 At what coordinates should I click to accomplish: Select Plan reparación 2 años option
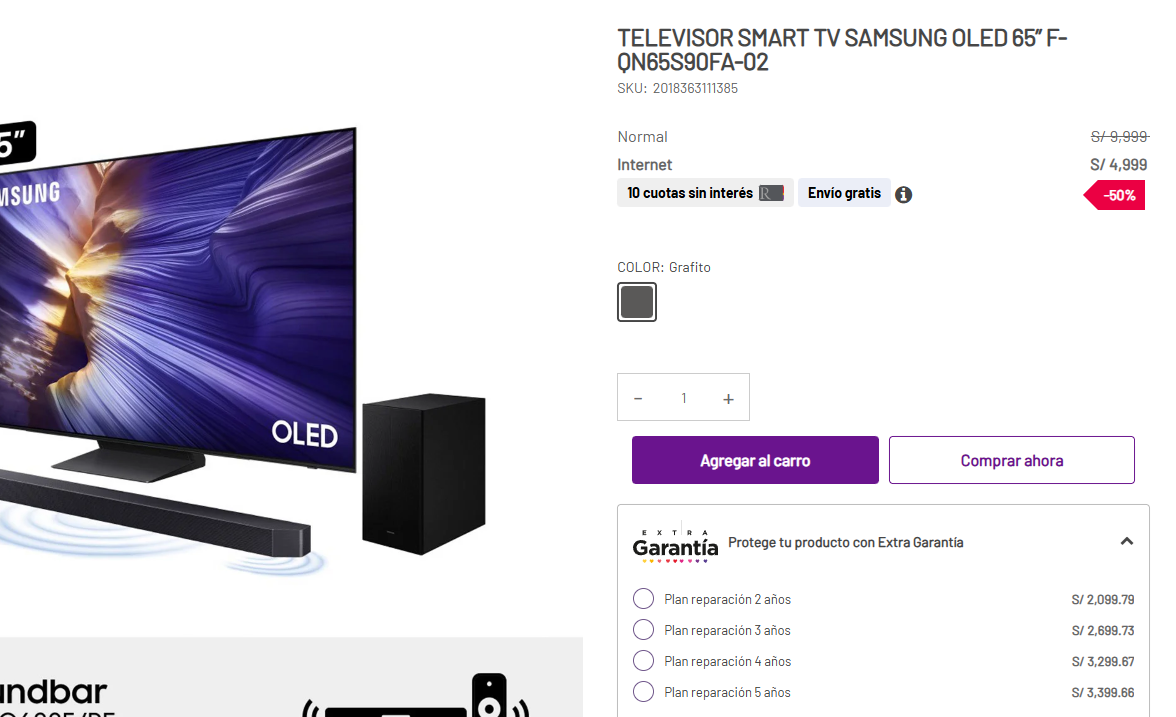(643, 598)
